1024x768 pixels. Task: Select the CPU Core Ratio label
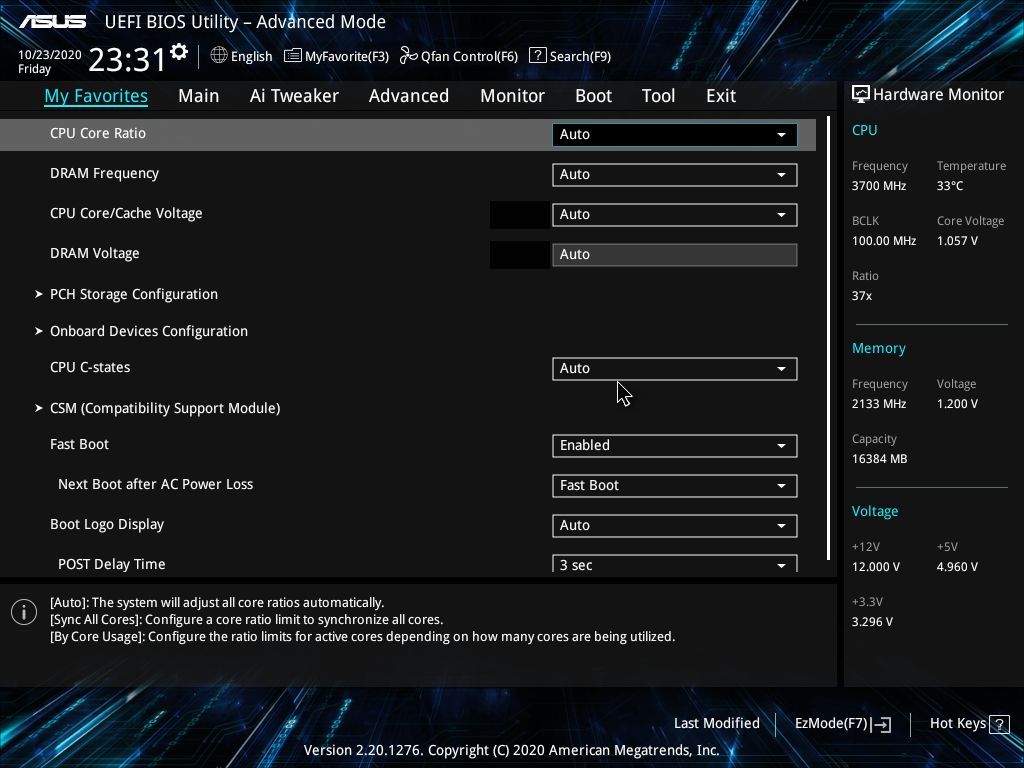tap(98, 133)
